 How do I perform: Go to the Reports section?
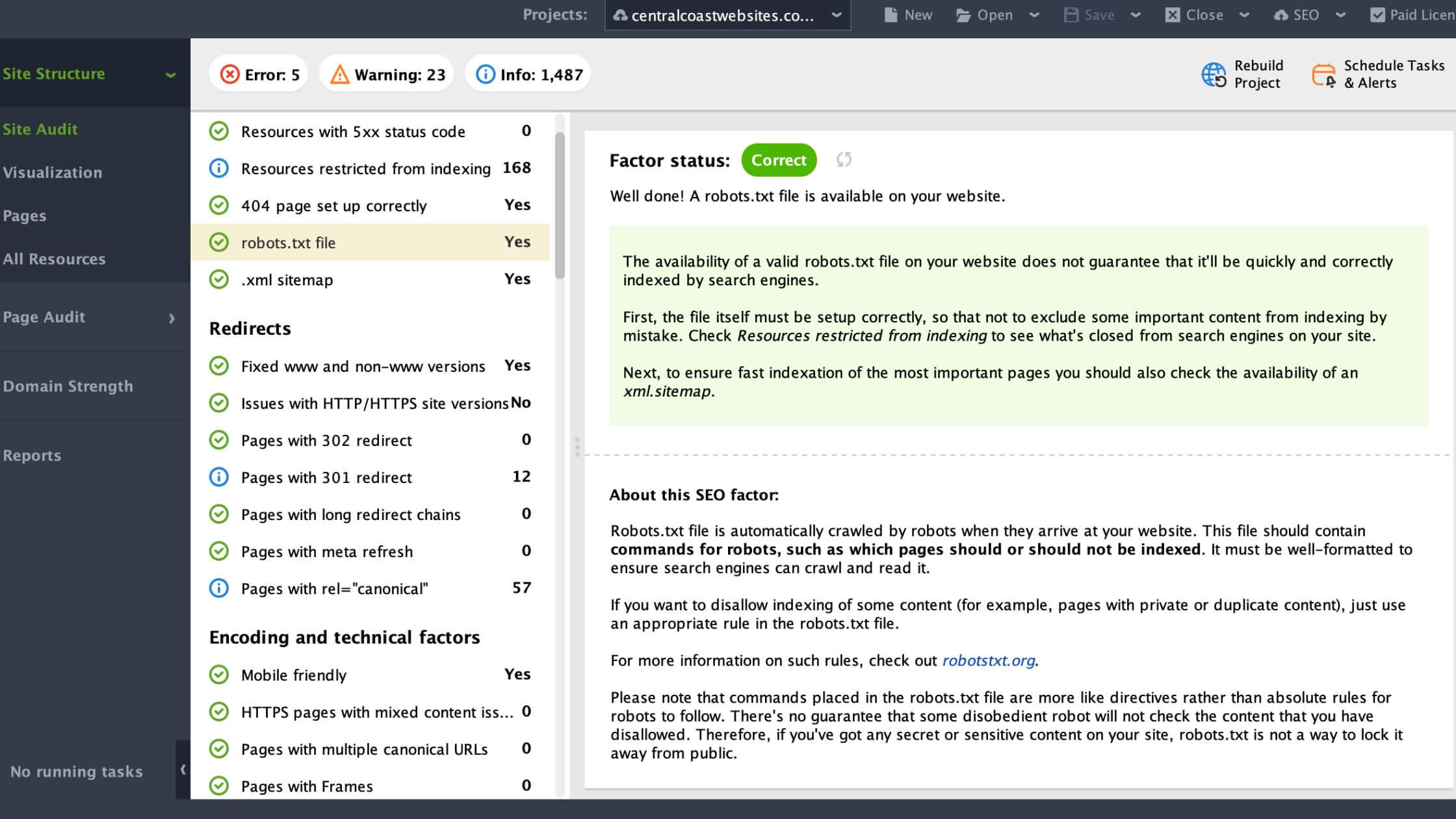click(32, 456)
